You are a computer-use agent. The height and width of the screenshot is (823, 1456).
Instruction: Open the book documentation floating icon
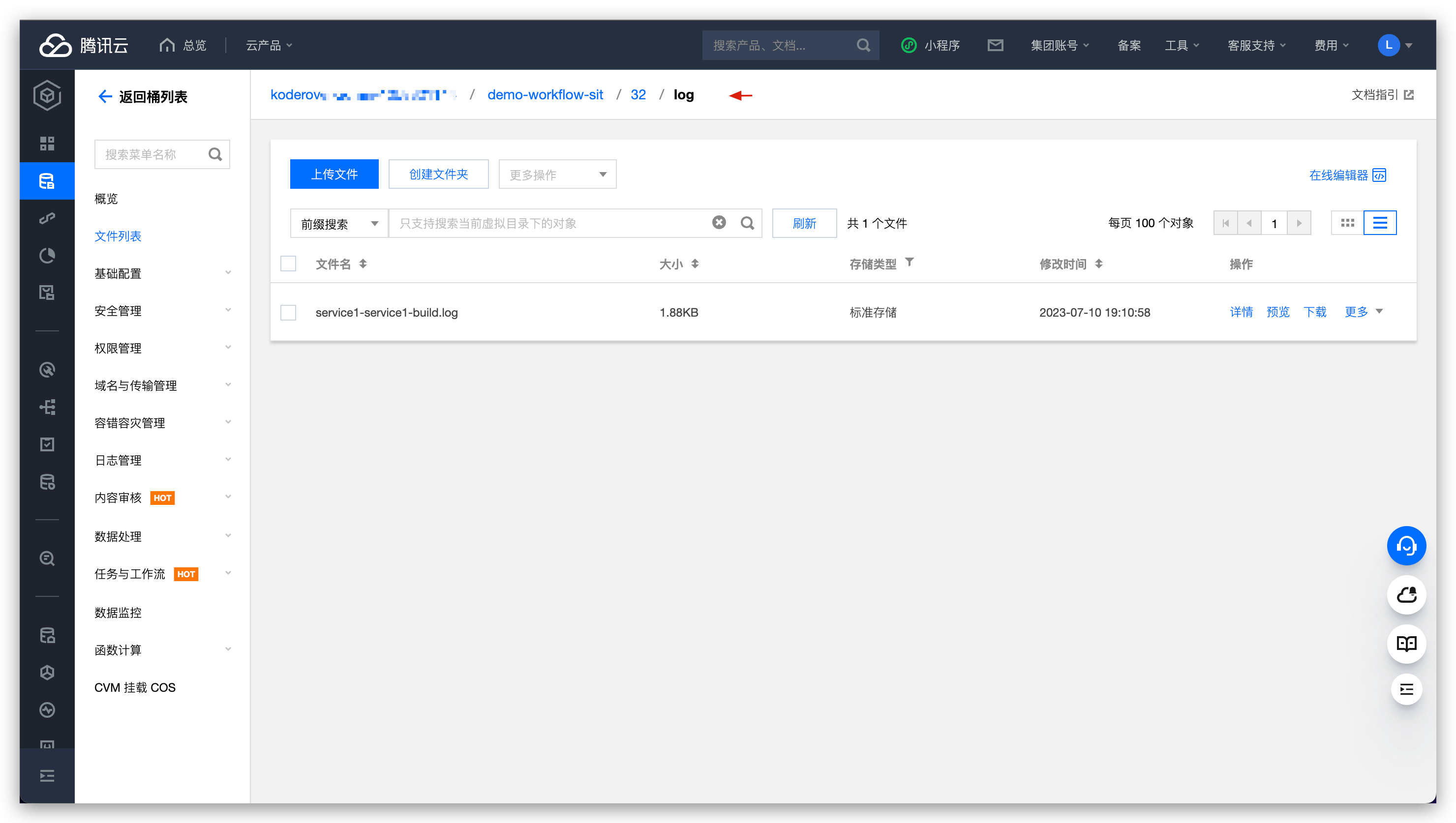tap(1406, 644)
